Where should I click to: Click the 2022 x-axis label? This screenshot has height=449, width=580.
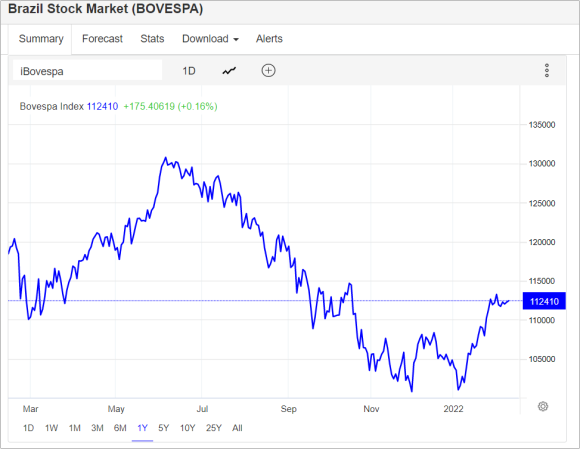(x=453, y=409)
